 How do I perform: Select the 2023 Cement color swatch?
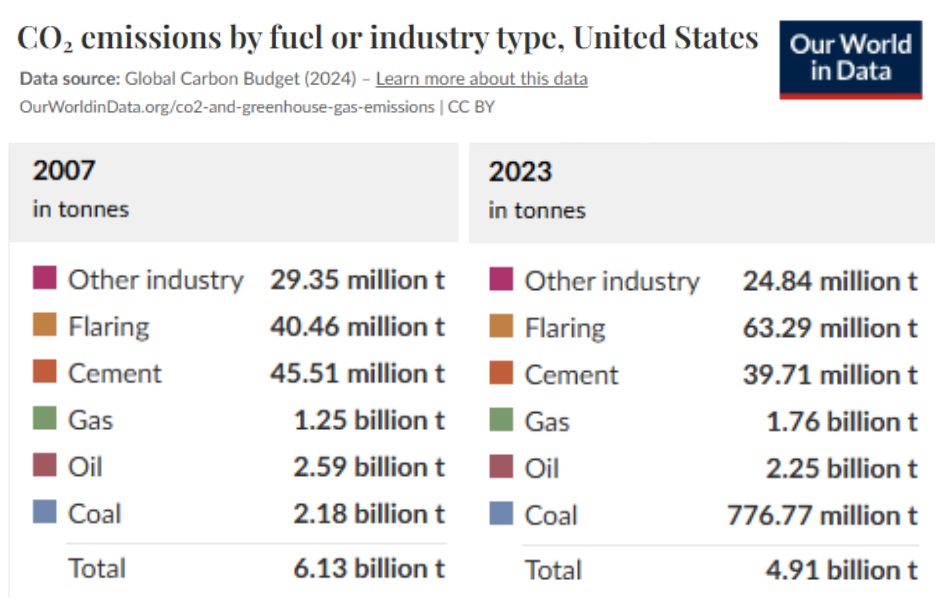(501, 373)
